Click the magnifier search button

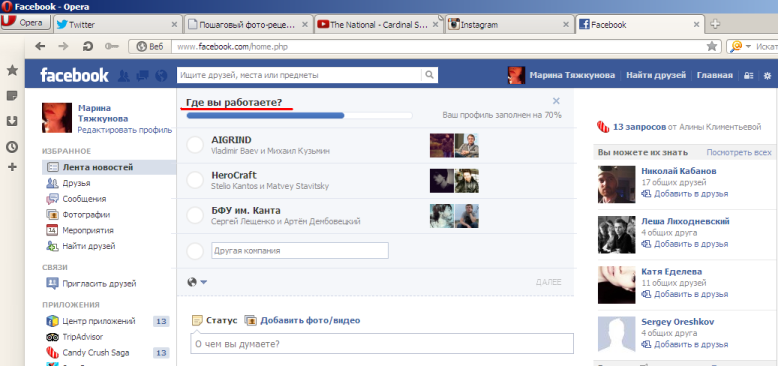[430, 75]
